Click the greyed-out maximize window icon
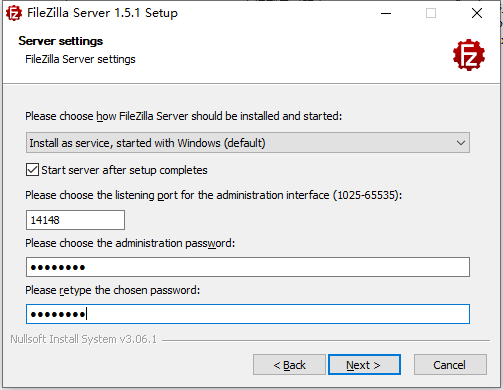 (431, 13)
